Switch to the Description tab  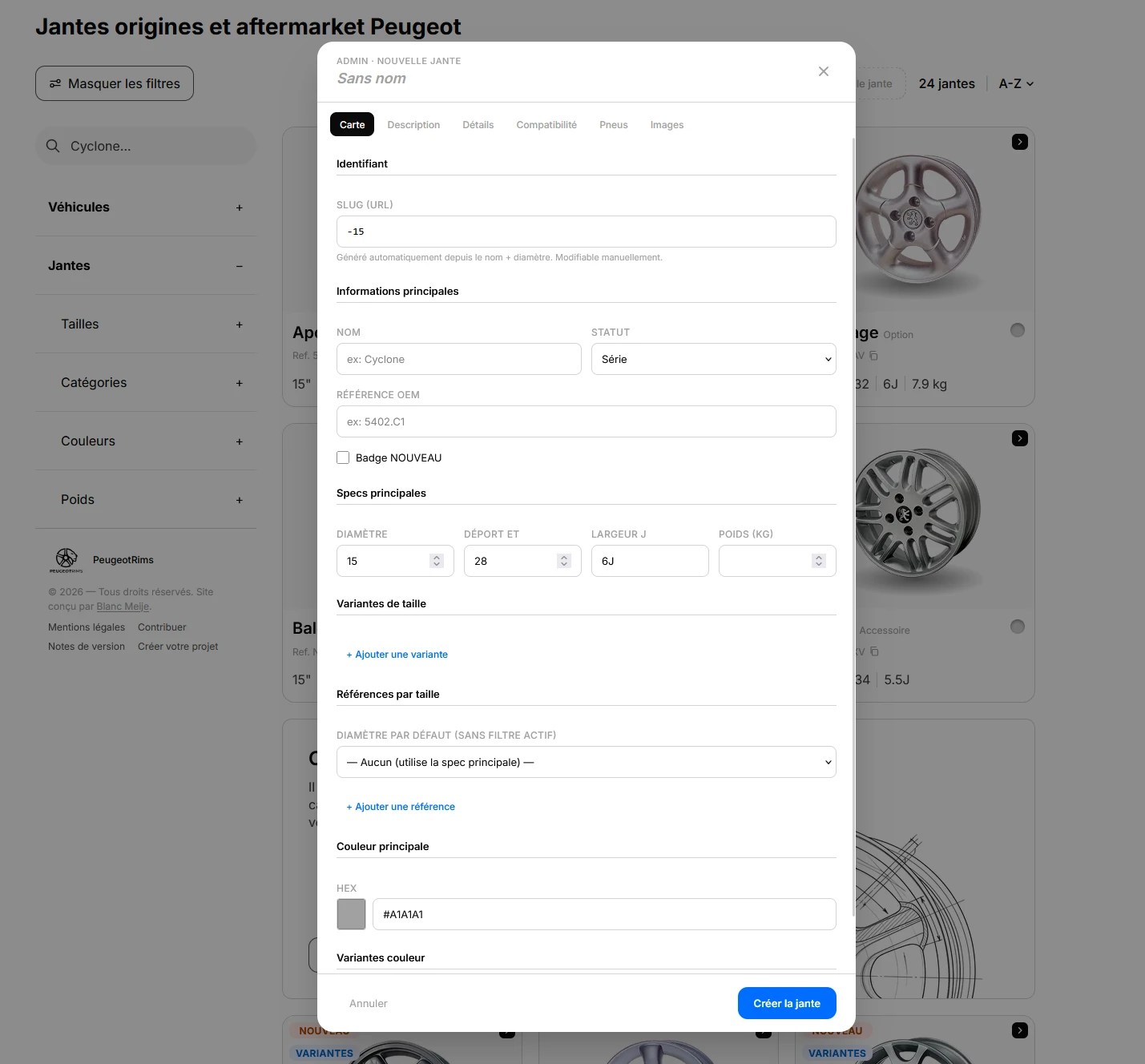[413, 124]
